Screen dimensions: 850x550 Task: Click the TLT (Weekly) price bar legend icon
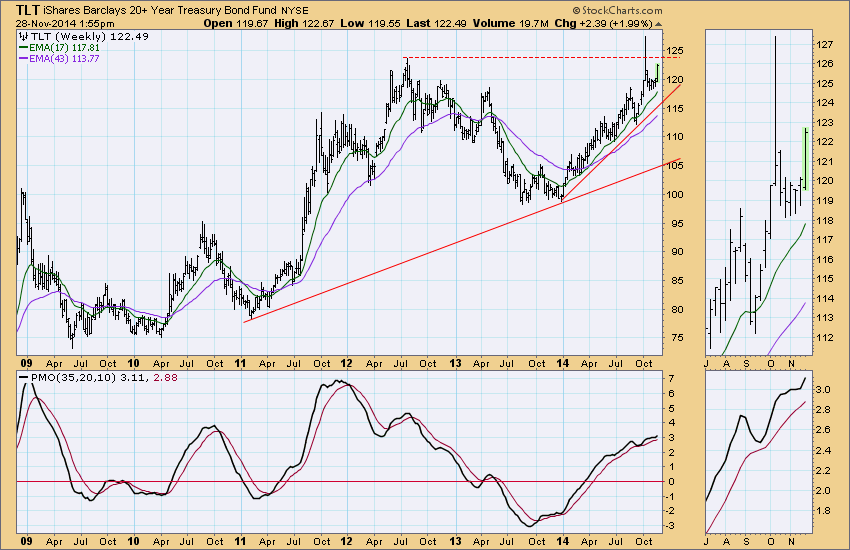[25, 35]
